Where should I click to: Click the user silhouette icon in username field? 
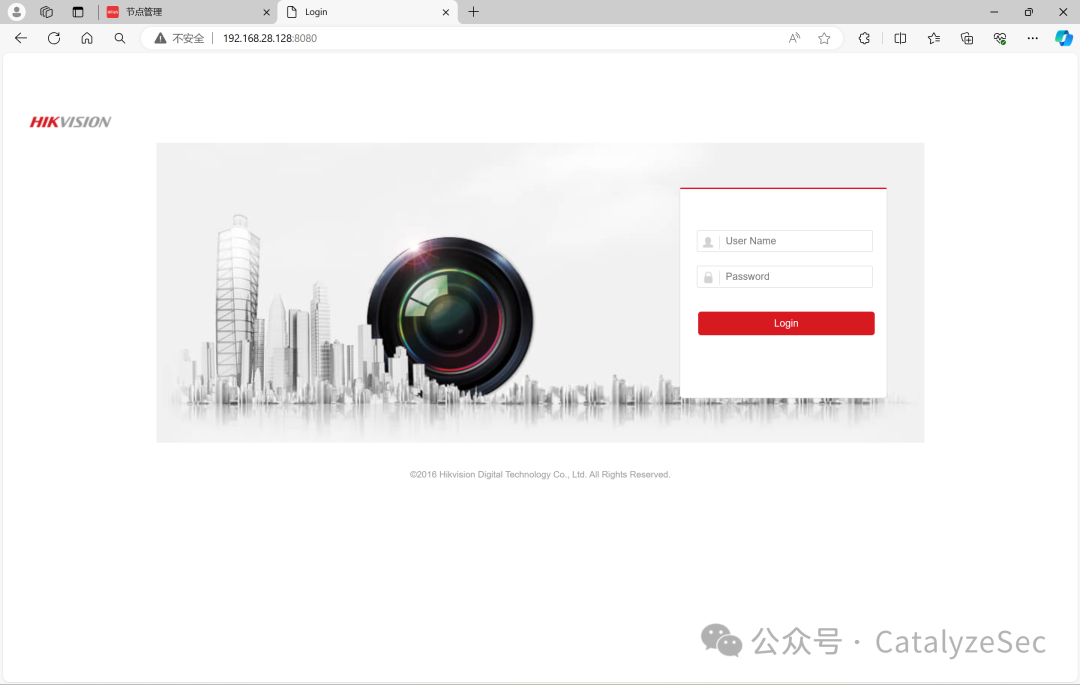coord(708,242)
